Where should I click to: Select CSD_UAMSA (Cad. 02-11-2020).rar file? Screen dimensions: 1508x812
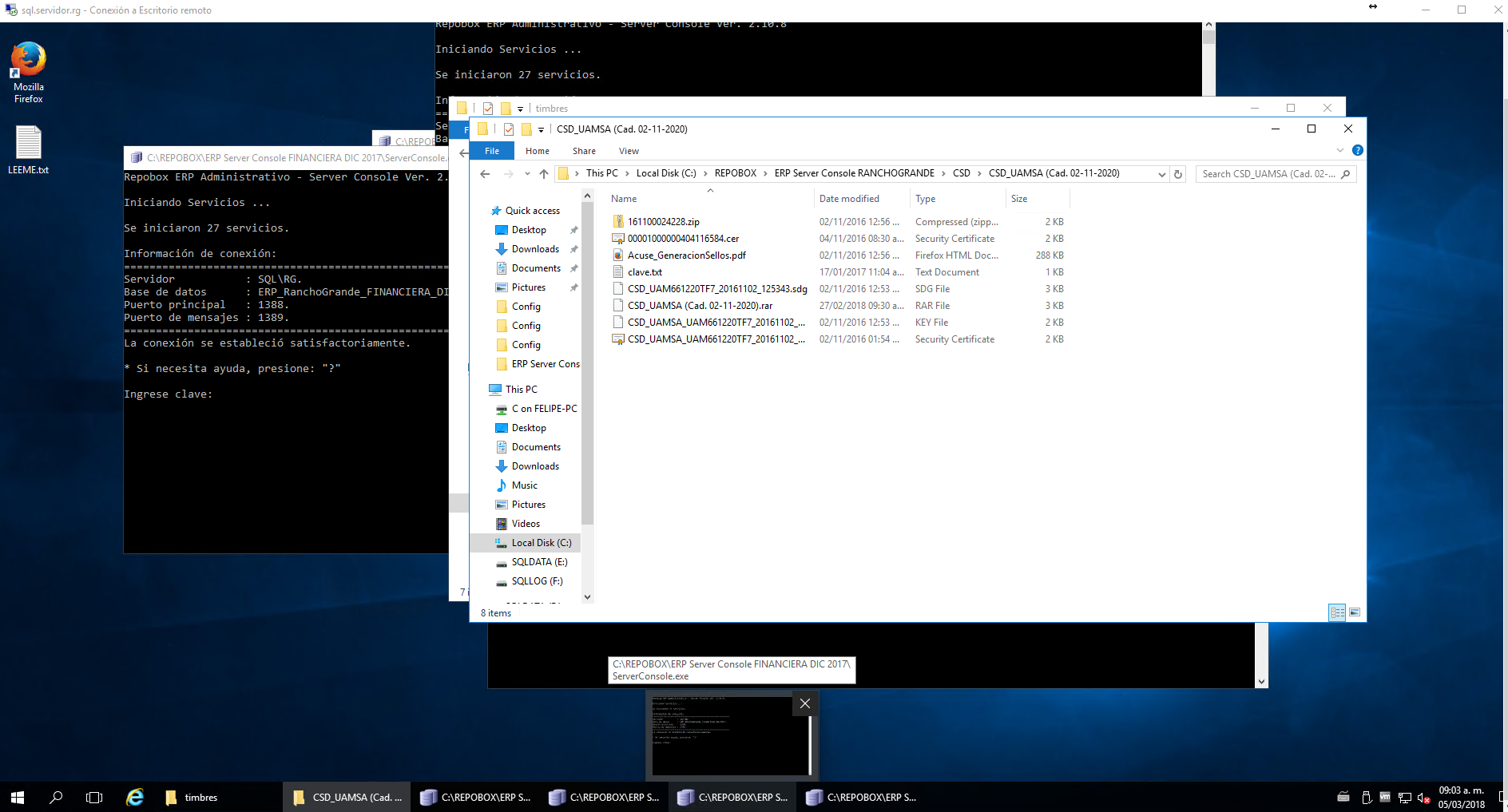[700, 306]
